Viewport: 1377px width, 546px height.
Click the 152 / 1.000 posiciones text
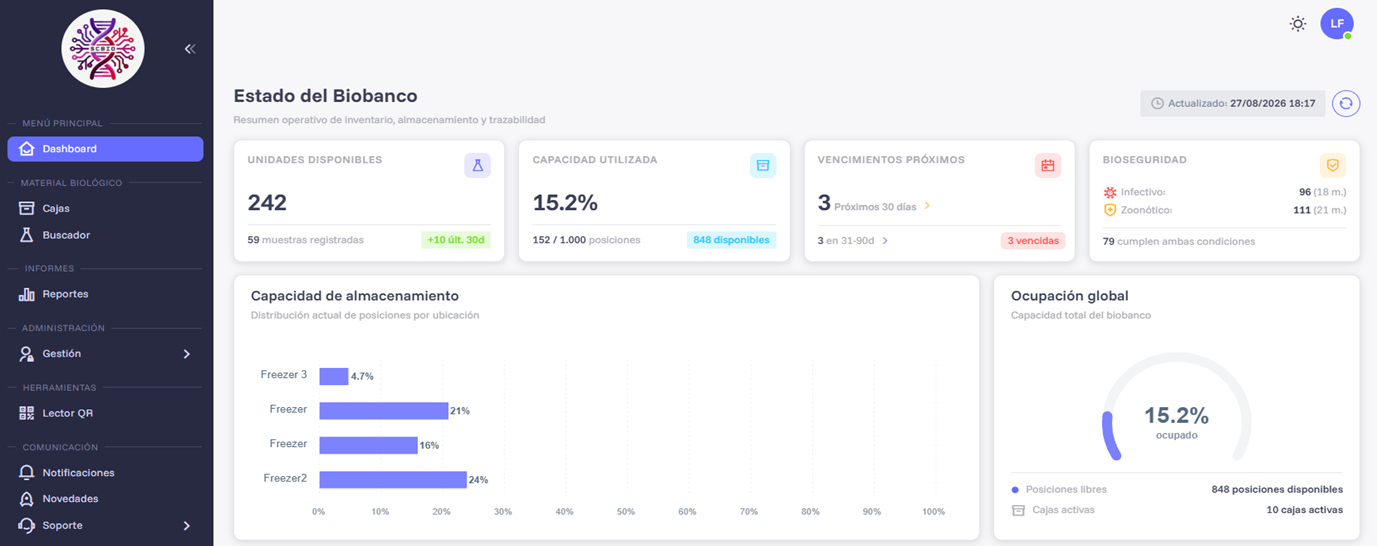pos(587,240)
